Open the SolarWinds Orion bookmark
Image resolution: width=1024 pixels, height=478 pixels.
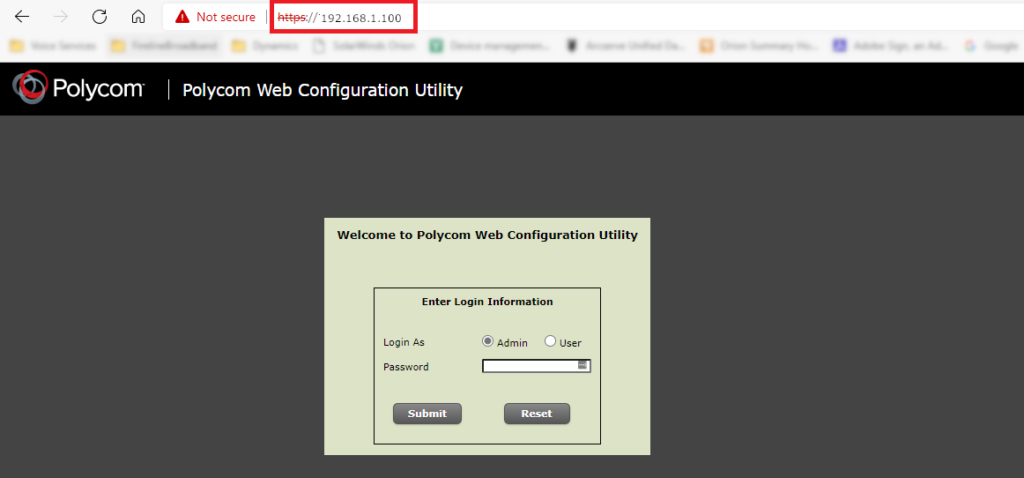(x=364, y=46)
